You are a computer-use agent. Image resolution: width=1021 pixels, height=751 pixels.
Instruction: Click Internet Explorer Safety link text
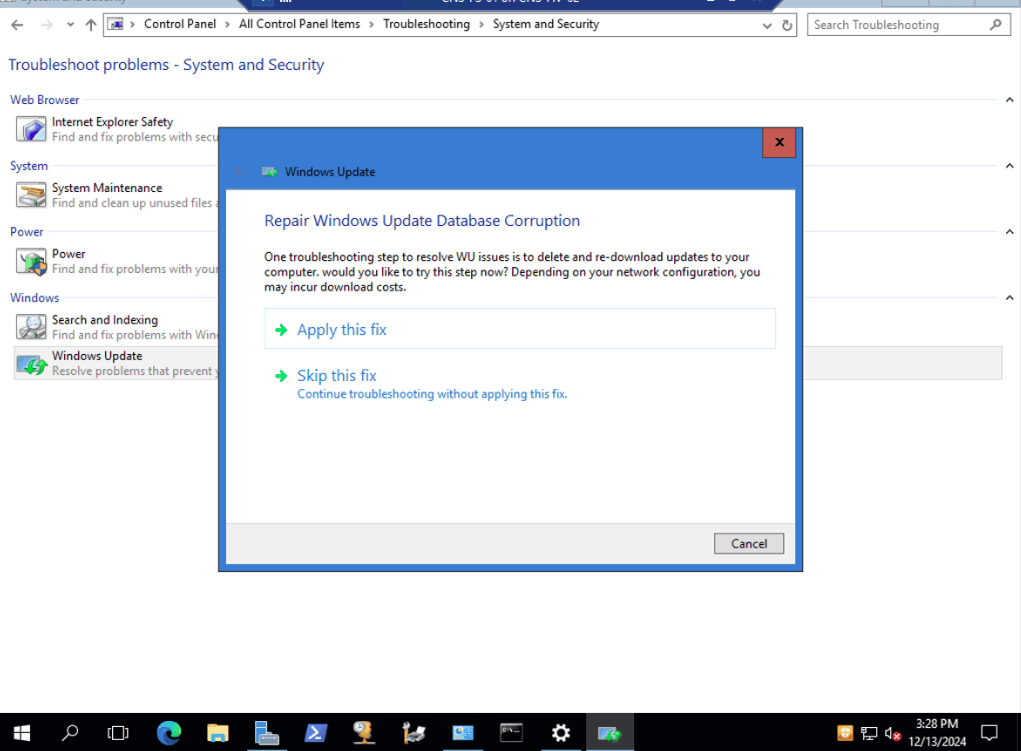[x=112, y=122]
